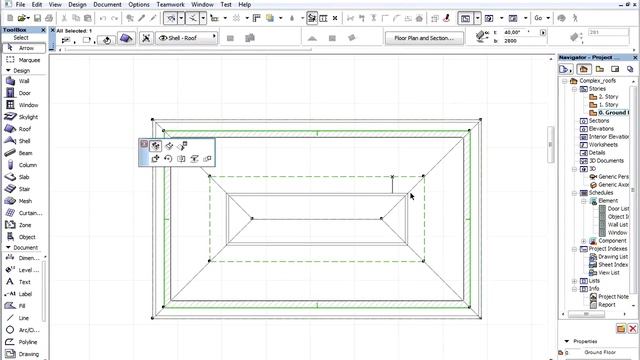This screenshot has width=640, height=360.
Task: Open the Design menu
Action: (x=77, y=4)
